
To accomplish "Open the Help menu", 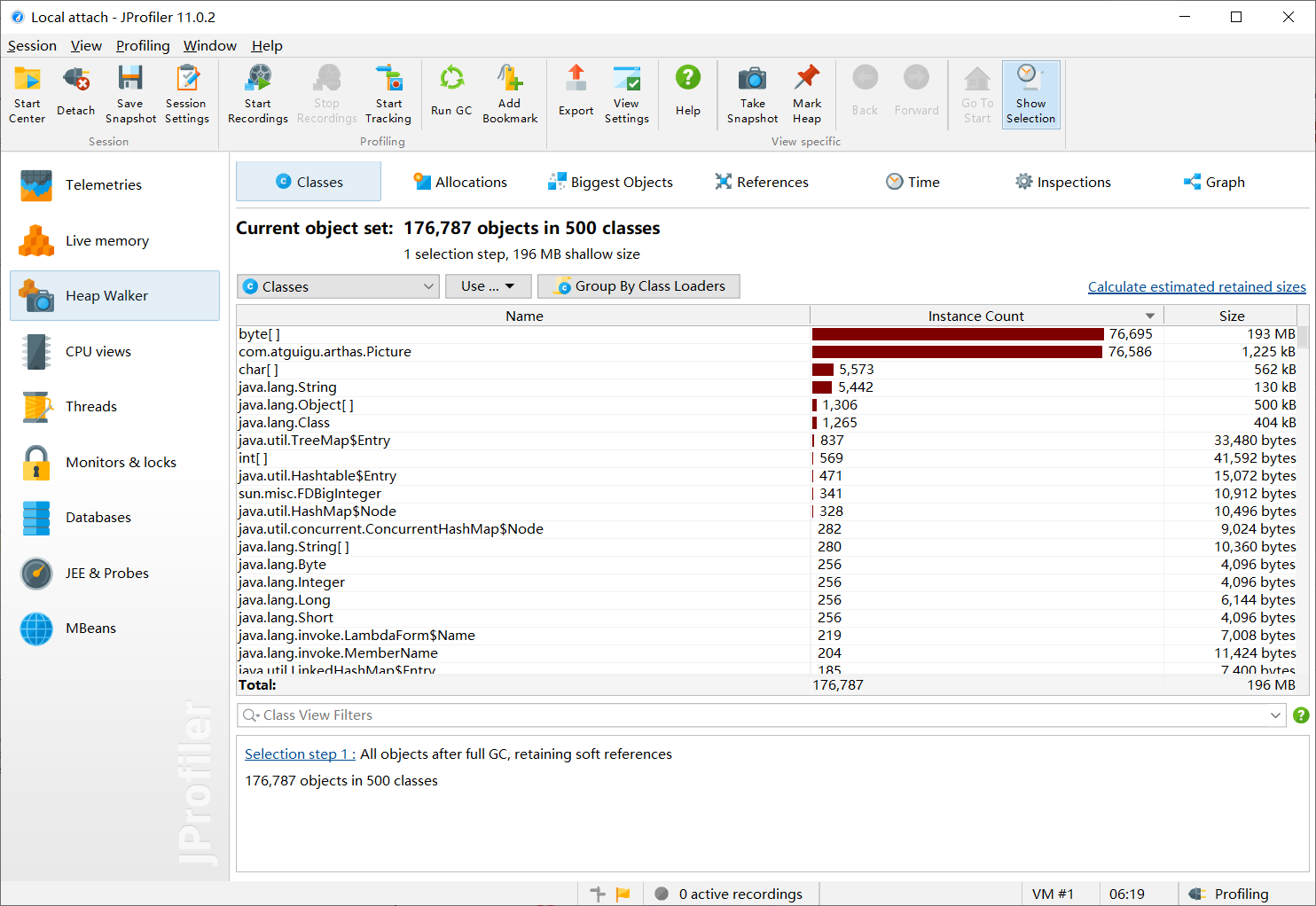I will click(x=267, y=46).
